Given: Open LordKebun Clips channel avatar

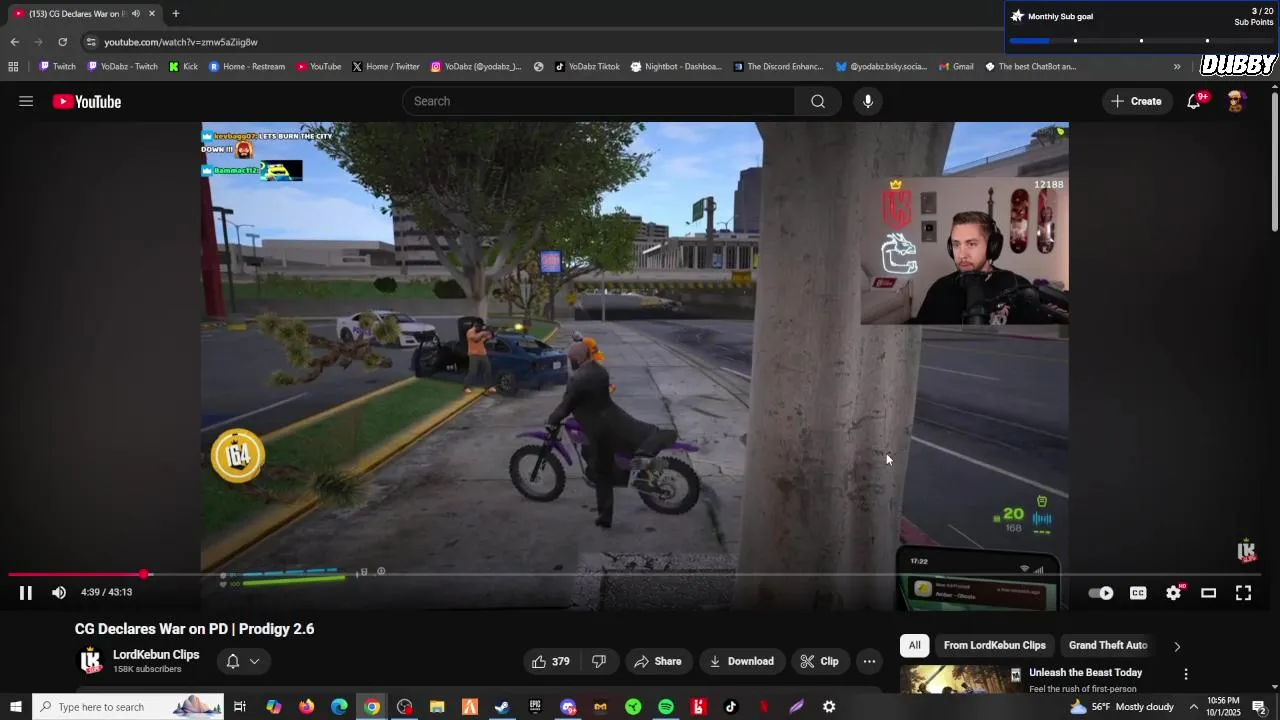Looking at the screenshot, I should (x=91, y=661).
